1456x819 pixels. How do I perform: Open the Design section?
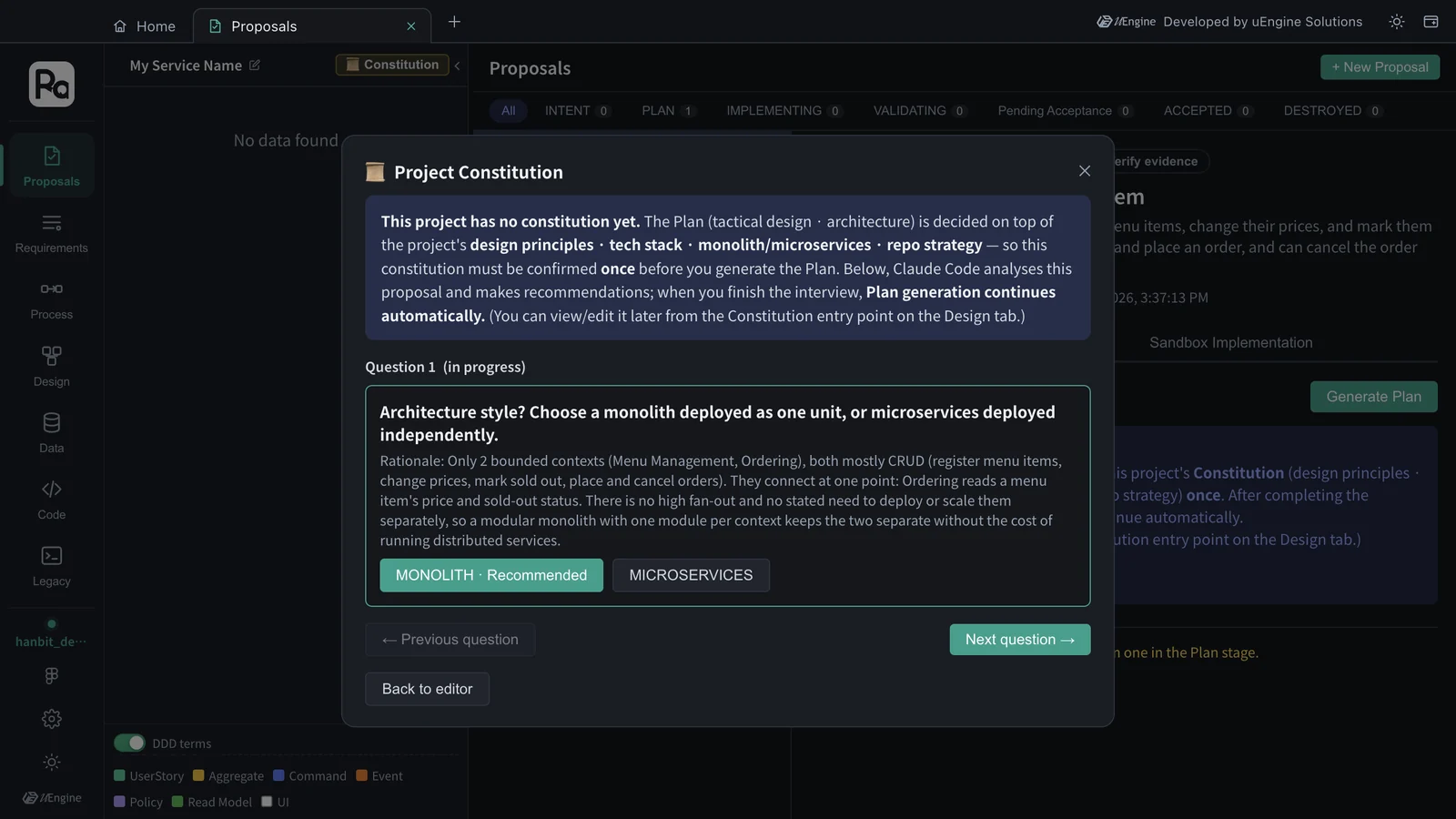click(x=52, y=366)
